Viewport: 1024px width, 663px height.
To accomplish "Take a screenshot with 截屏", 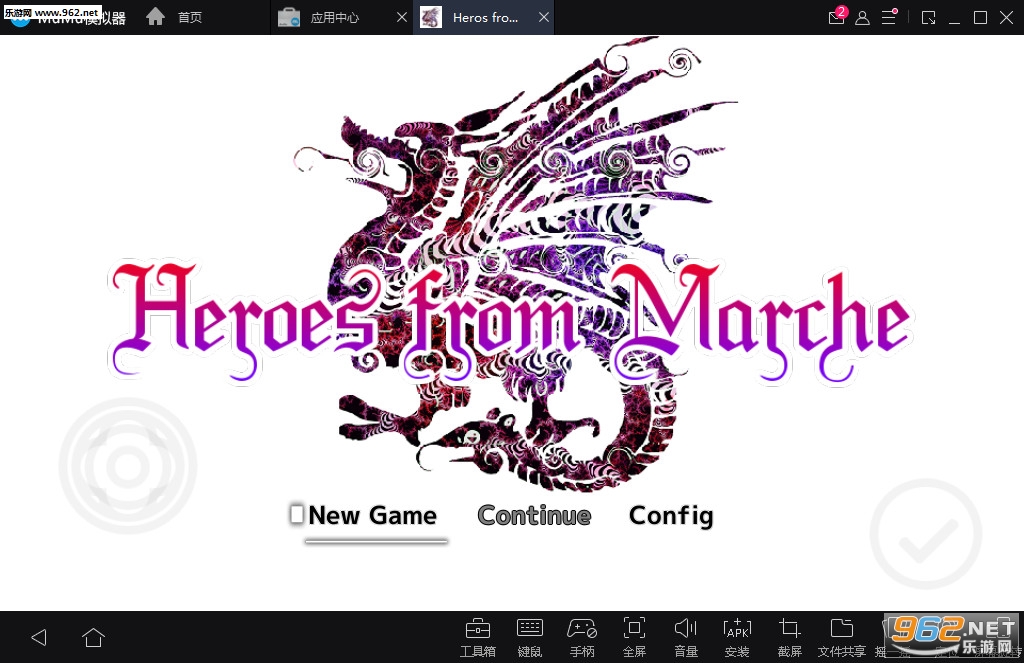I will point(790,638).
